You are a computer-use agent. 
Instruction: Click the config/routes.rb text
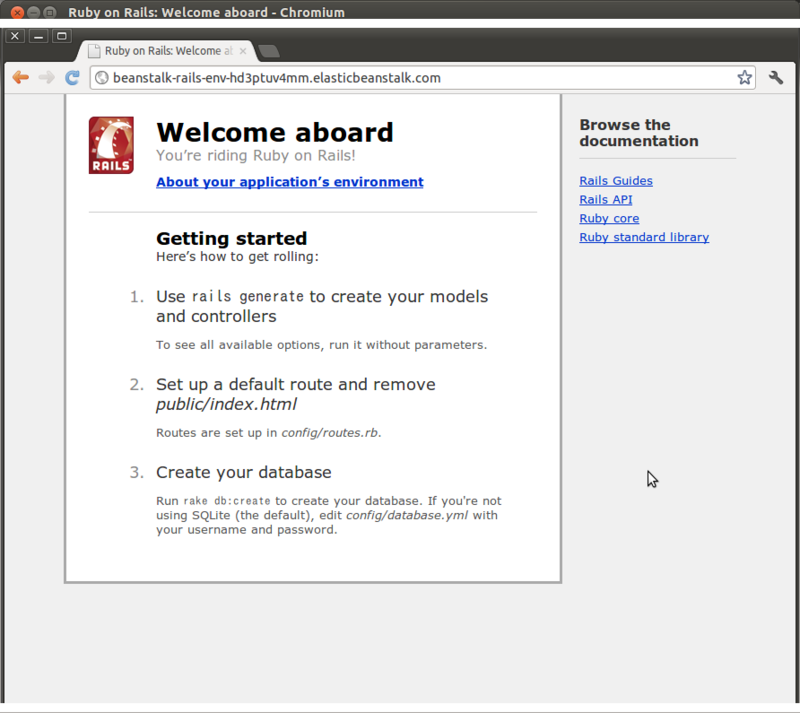[x=330, y=433]
